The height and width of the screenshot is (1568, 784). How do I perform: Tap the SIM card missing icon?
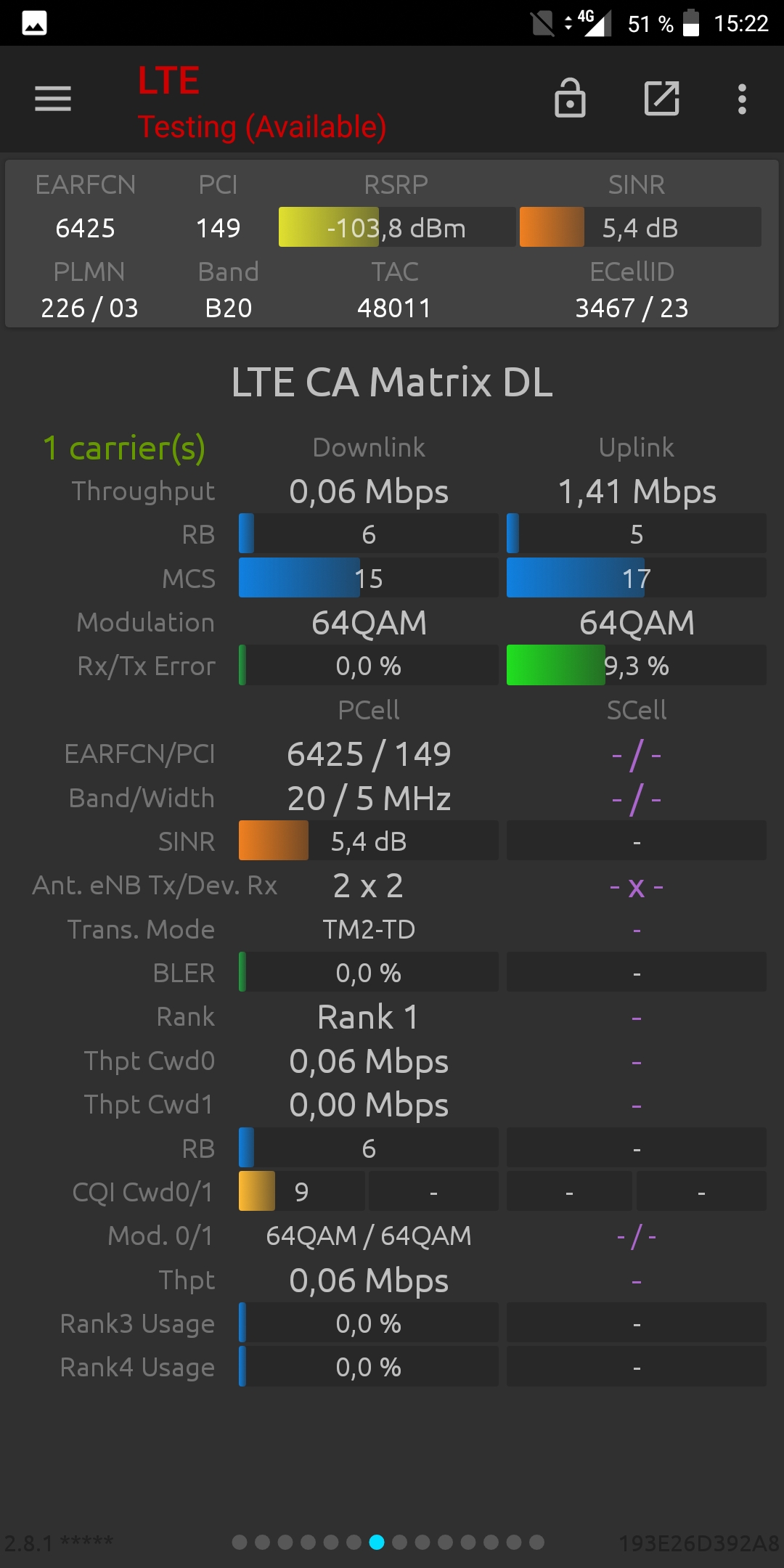point(542,23)
